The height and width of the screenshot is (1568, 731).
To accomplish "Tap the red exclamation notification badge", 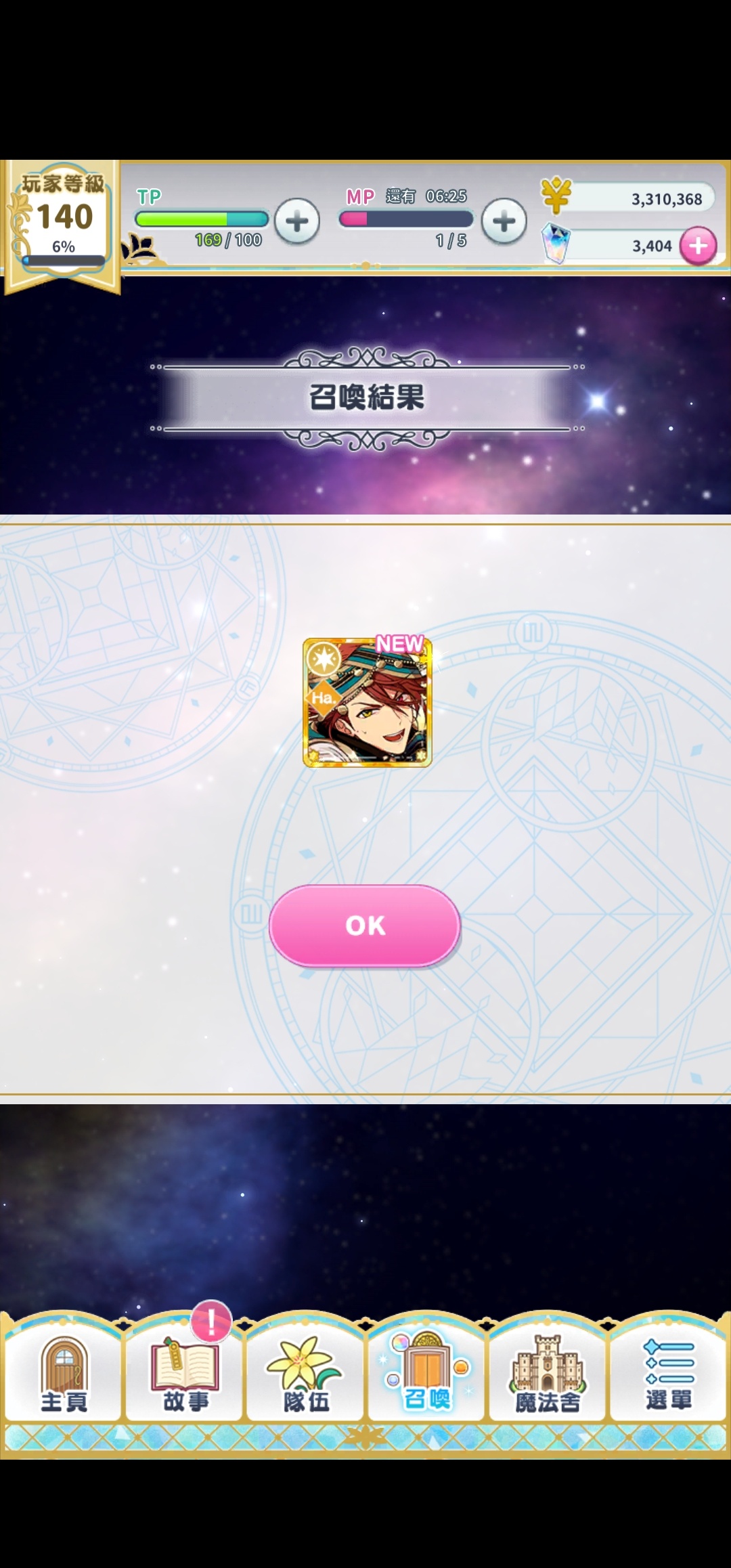I will click(211, 1321).
